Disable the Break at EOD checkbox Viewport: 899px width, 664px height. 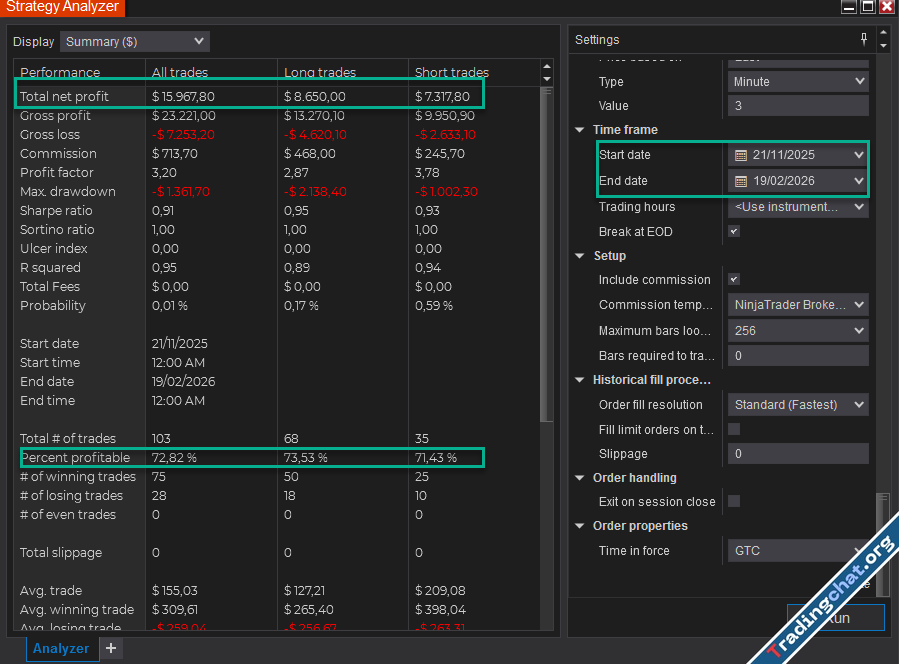(x=734, y=231)
